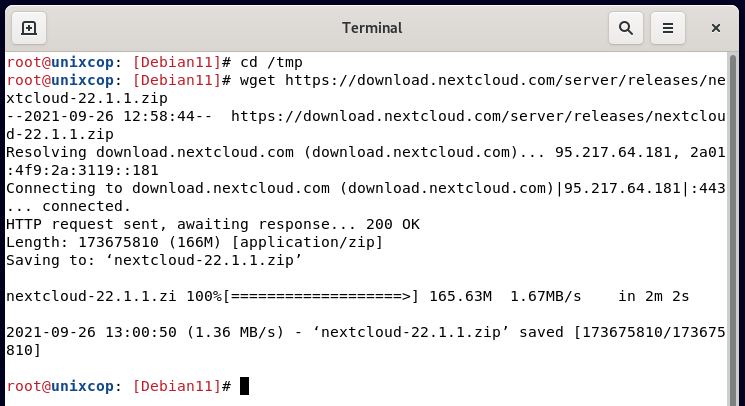The height and width of the screenshot is (406, 745).
Task: Click the "in 2m 2s" elapsed time
Action: tap(653, 296)
